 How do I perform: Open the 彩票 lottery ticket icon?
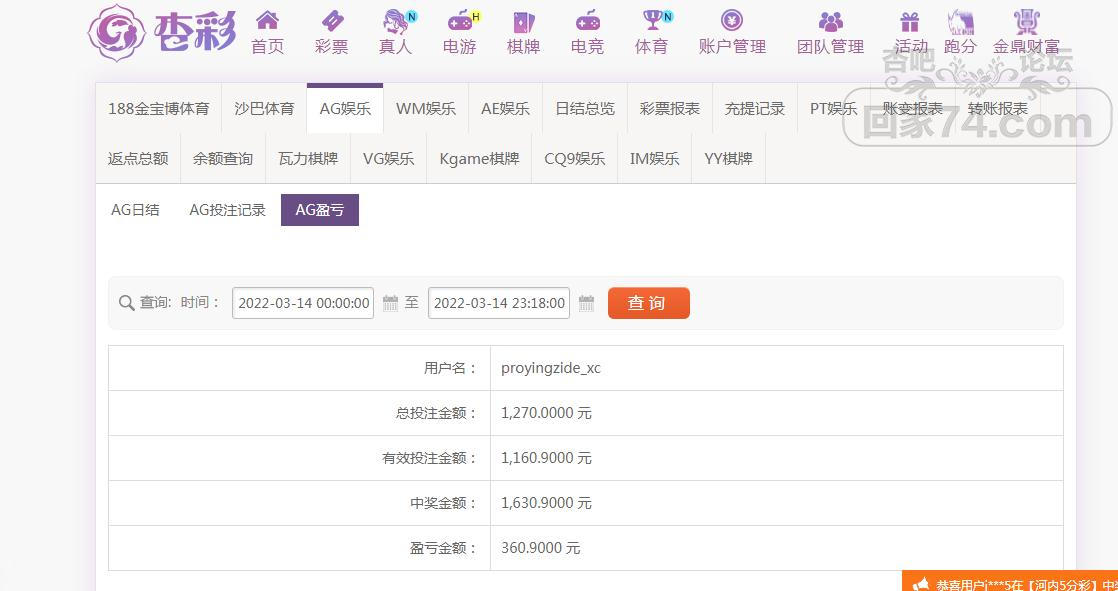coord(331,21)
